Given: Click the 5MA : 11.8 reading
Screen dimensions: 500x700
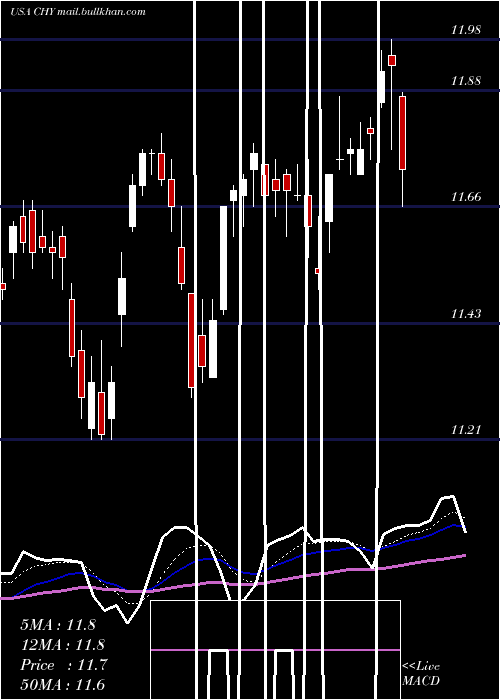Looking at the screenshot, I should point(58,625).
